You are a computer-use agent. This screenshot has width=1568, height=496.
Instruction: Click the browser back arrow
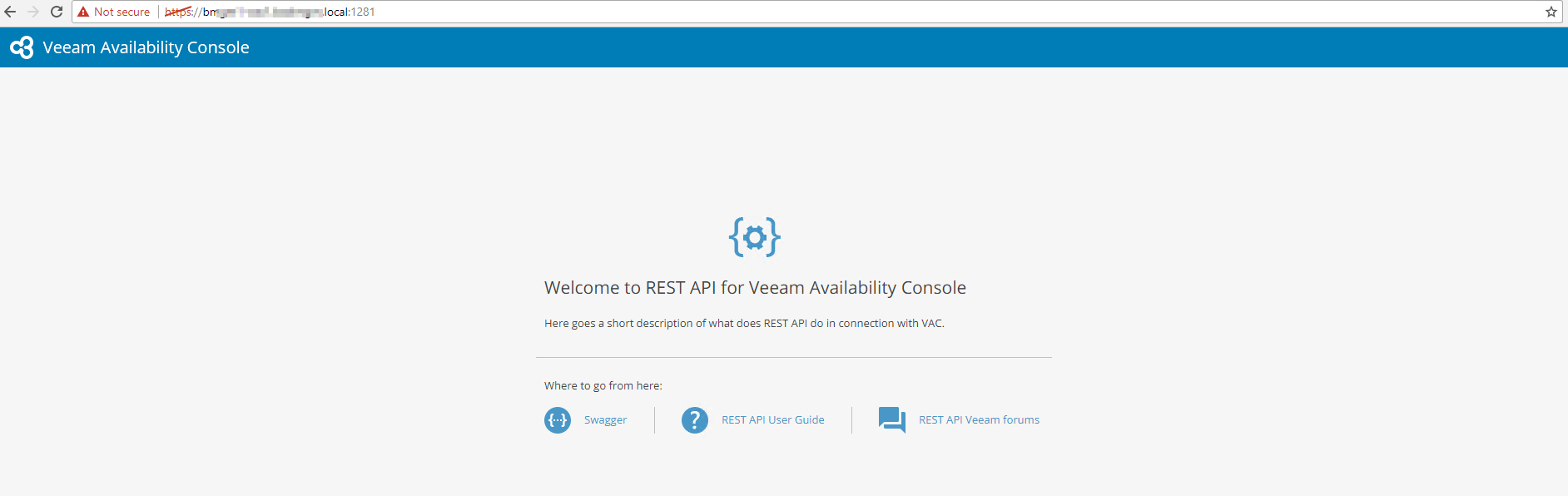pos(10,12)
